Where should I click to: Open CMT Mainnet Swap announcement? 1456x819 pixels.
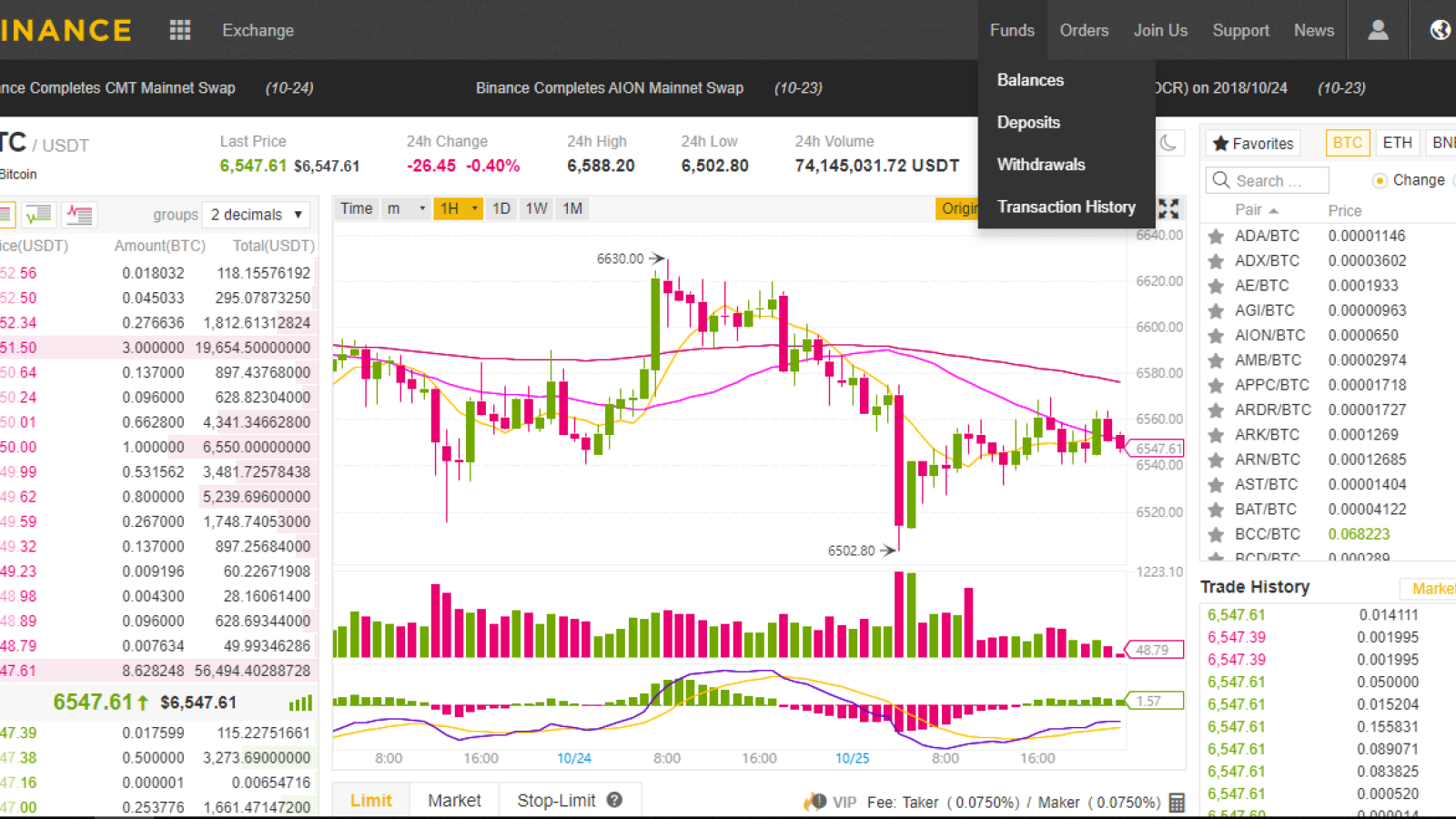[x=117, y=87]
